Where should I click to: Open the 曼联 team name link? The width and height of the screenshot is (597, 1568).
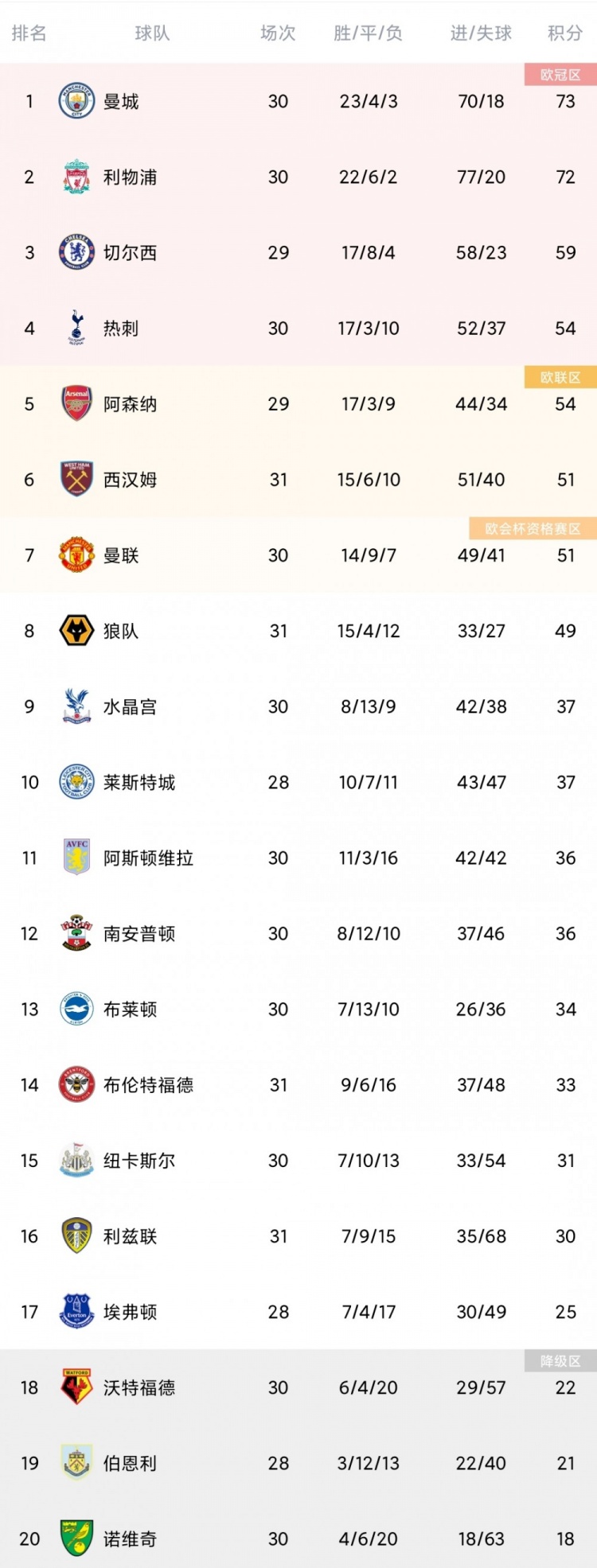pos(121,555)
